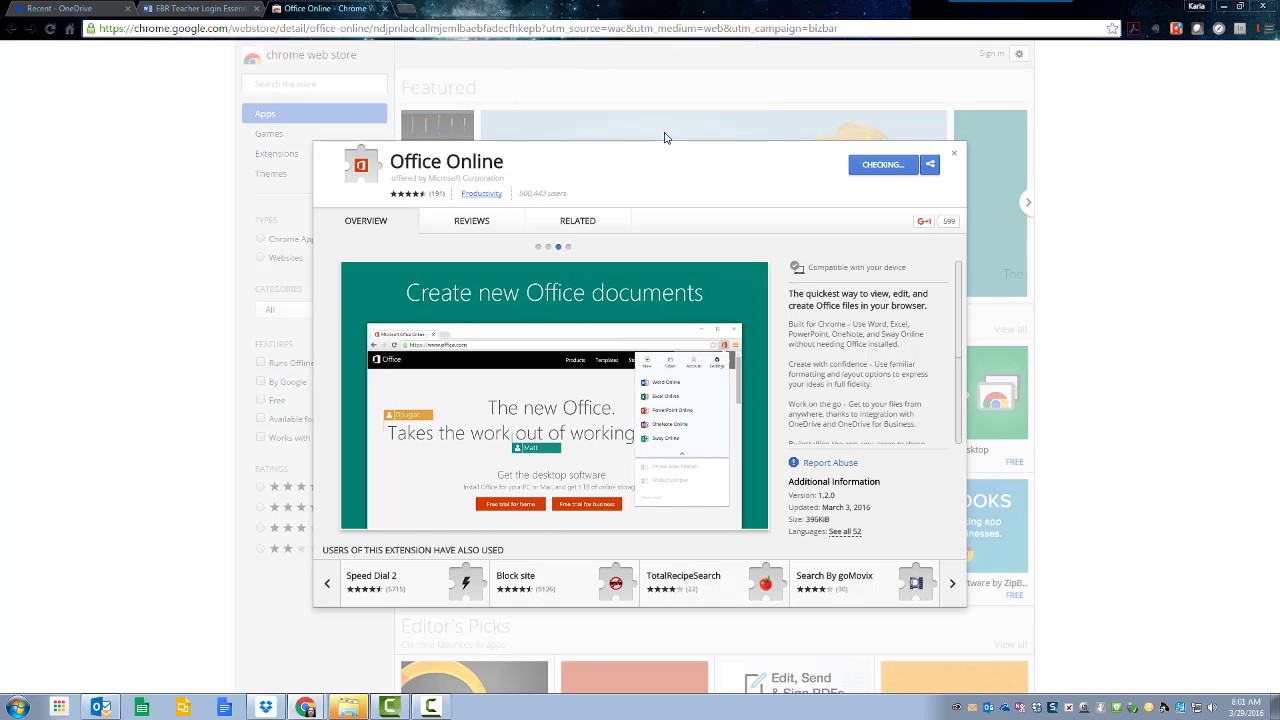
Task: Open Google Slides taskbar shortcut
Action: [x=183, y=707]
